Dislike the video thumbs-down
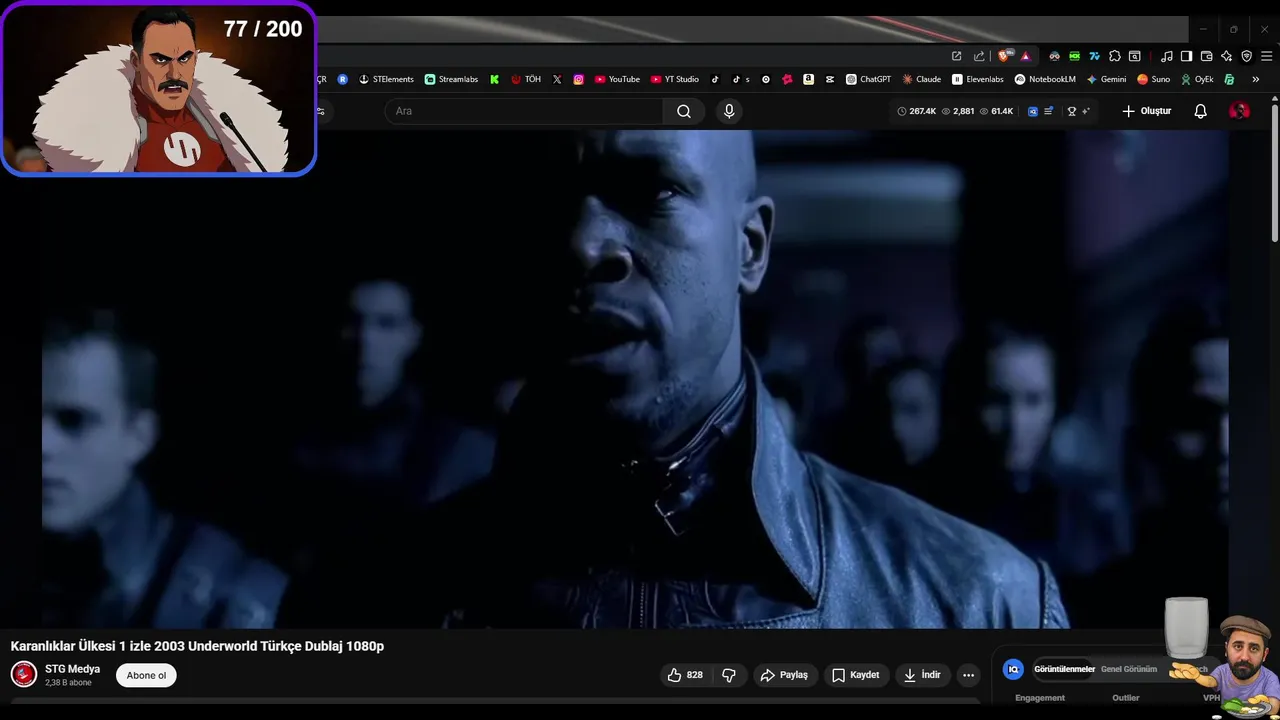 [729, 675]
